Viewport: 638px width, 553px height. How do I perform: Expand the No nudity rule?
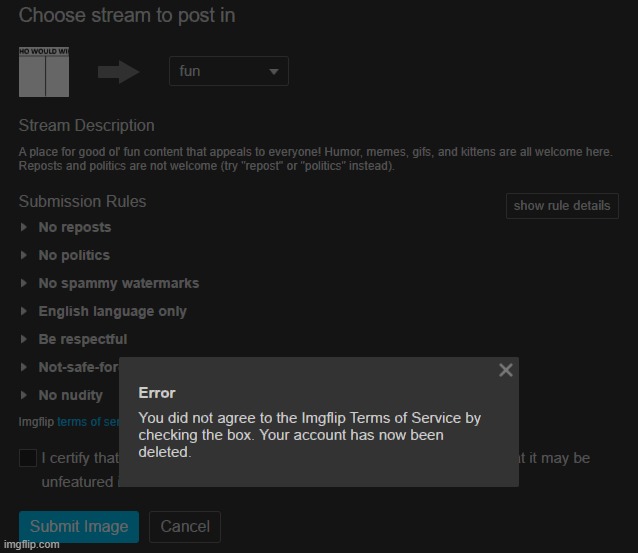[24, 395]
